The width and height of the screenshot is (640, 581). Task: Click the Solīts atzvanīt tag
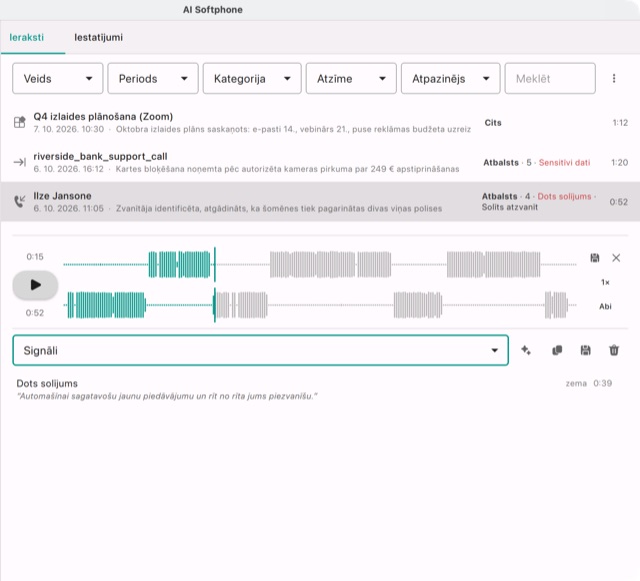[x=509, y=207]
